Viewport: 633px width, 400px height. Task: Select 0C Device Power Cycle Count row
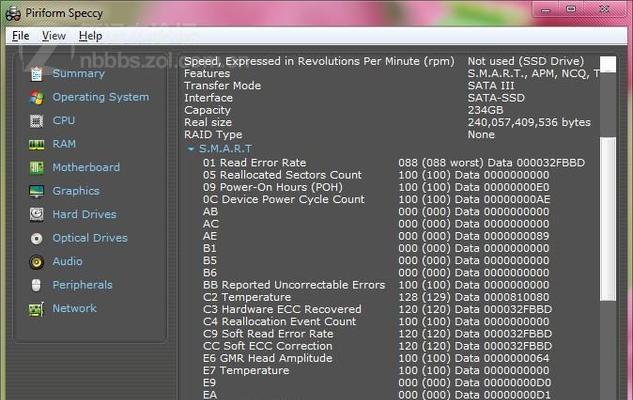[377, 199]
